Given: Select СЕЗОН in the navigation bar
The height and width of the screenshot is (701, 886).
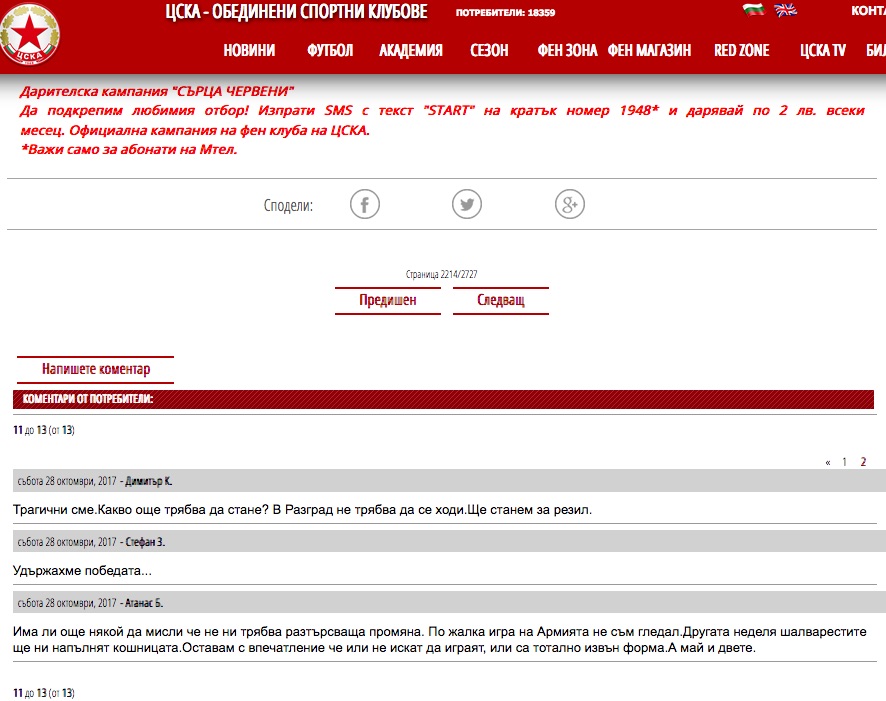Looking at the screenshot, I should 489,51.
